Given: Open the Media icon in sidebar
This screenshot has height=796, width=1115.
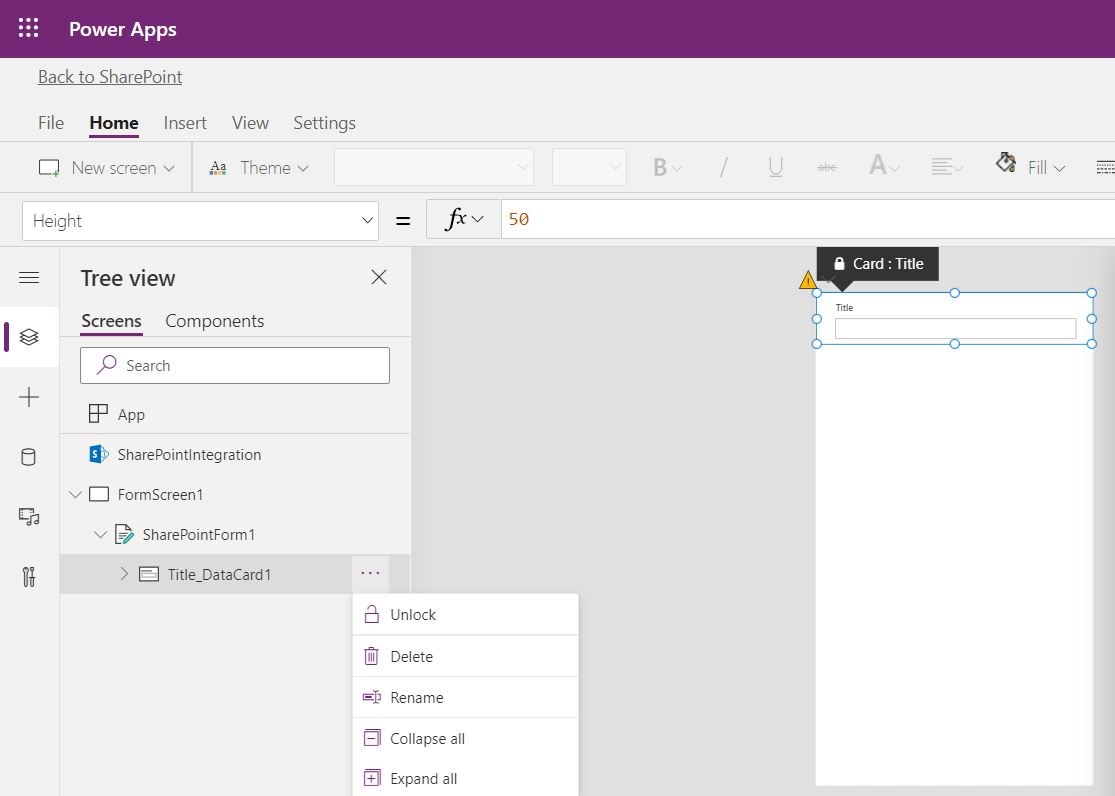Looking at the screenshot, I should point(29,516).
